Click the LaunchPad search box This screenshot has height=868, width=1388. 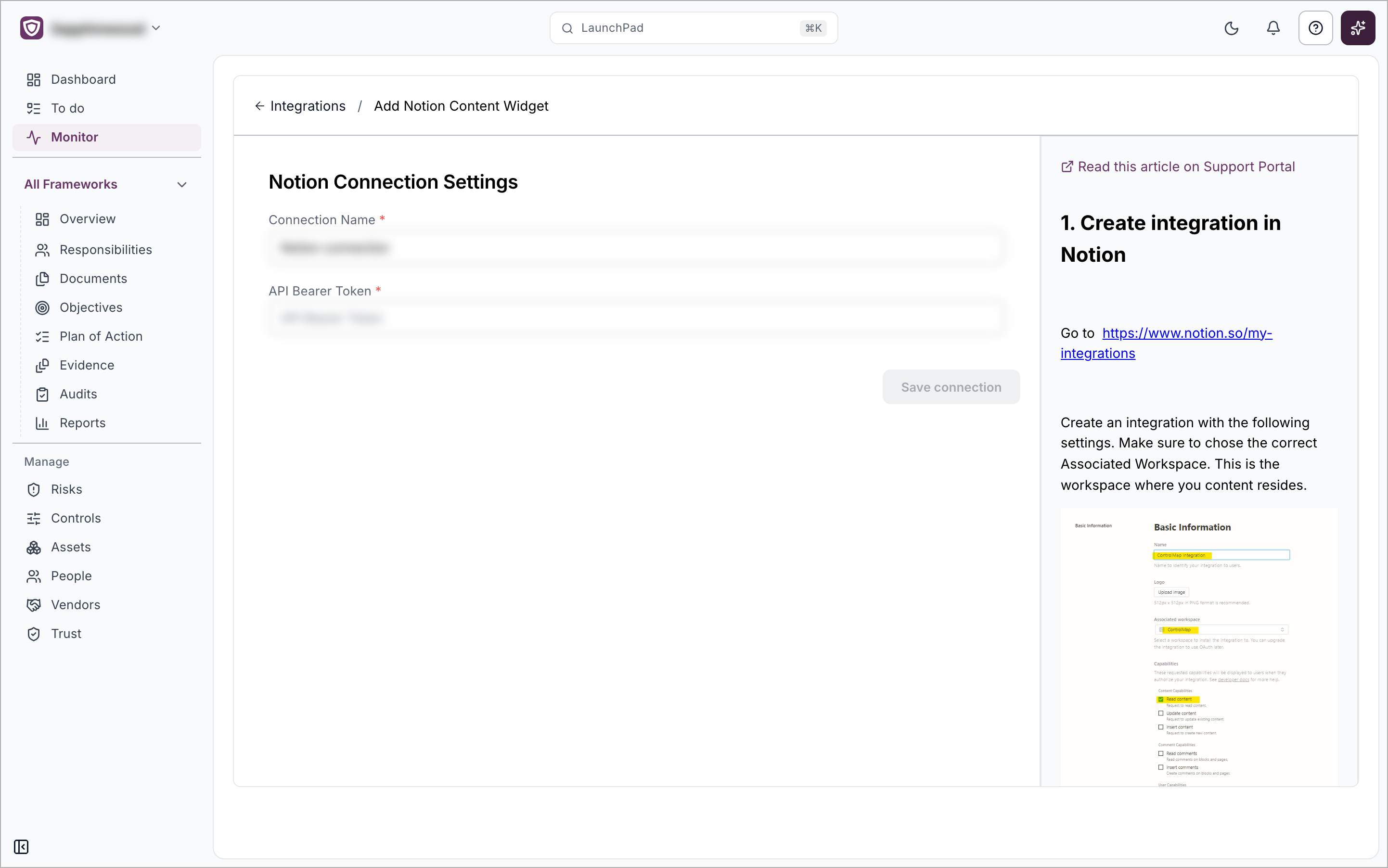point(693,28)
